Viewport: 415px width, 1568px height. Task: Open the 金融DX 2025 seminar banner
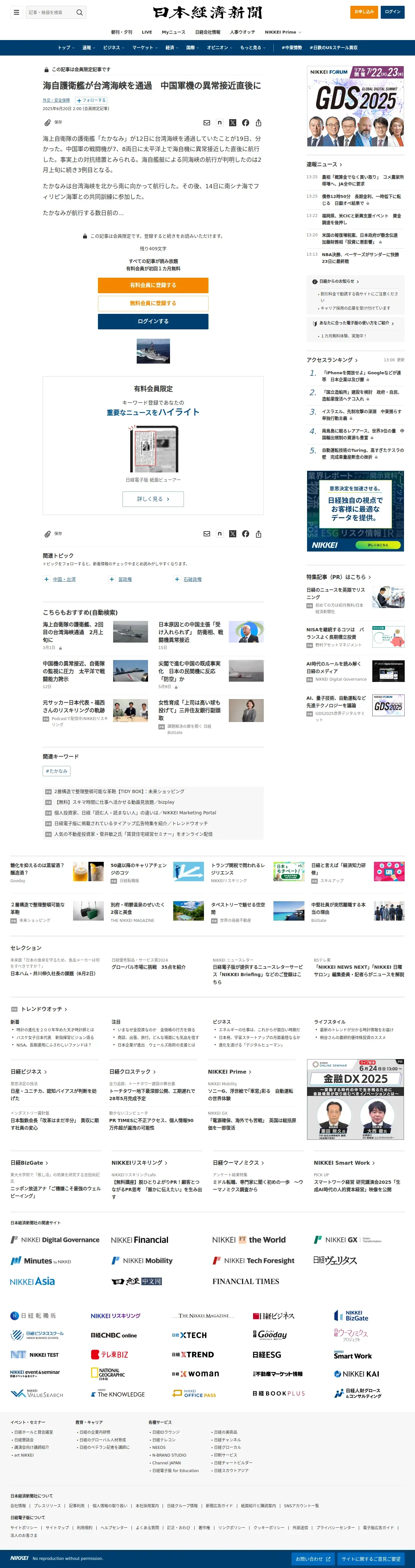[355, 1100]
